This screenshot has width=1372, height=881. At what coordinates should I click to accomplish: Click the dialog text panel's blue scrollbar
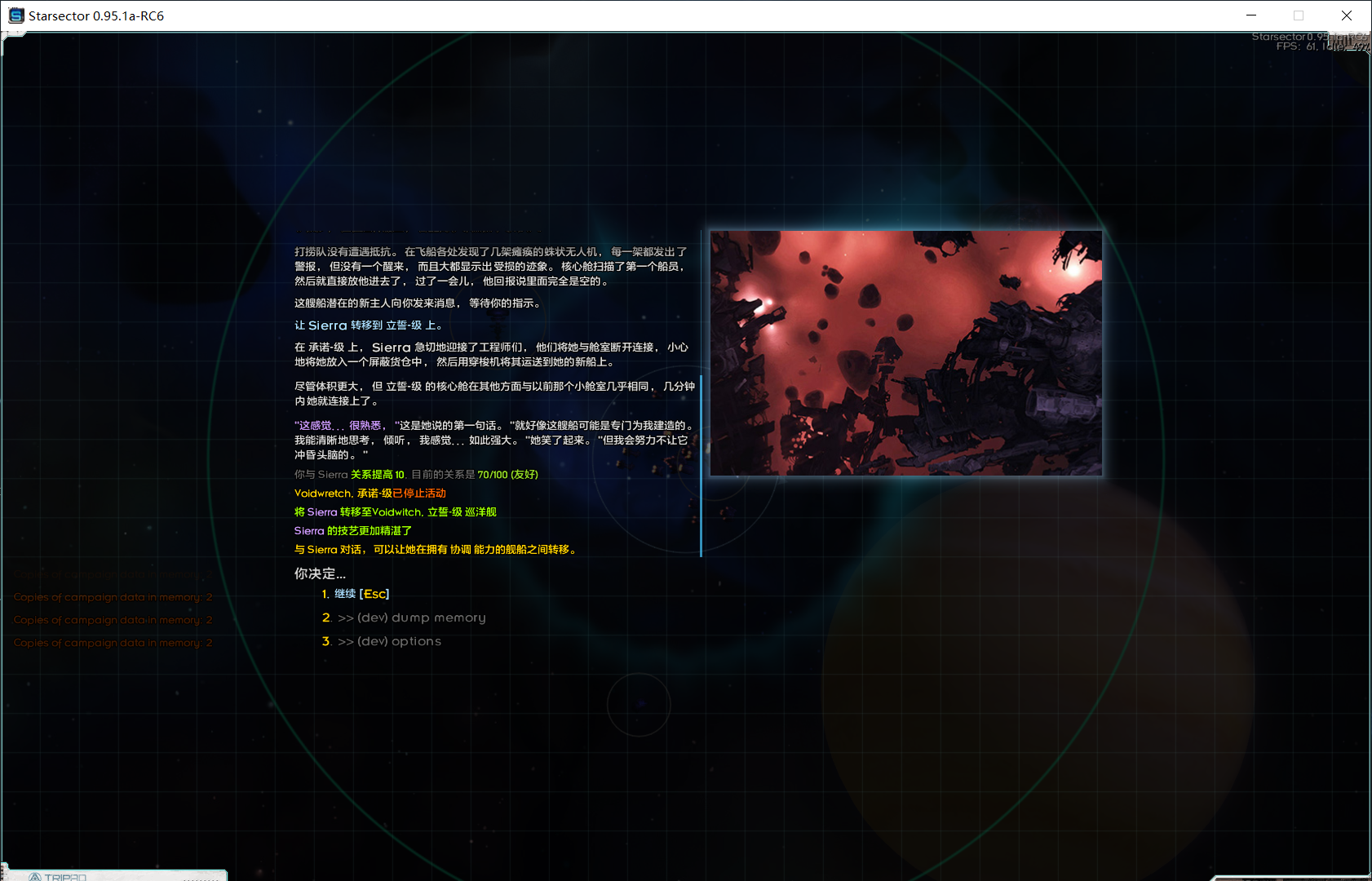pyautogui.click(x=701, y=465)
